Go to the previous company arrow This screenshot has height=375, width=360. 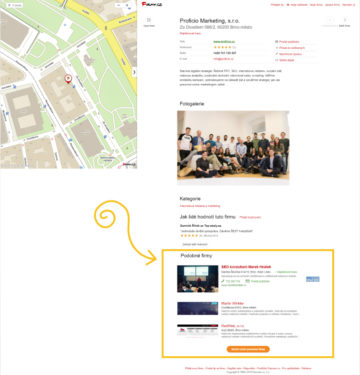coord(330,20)
